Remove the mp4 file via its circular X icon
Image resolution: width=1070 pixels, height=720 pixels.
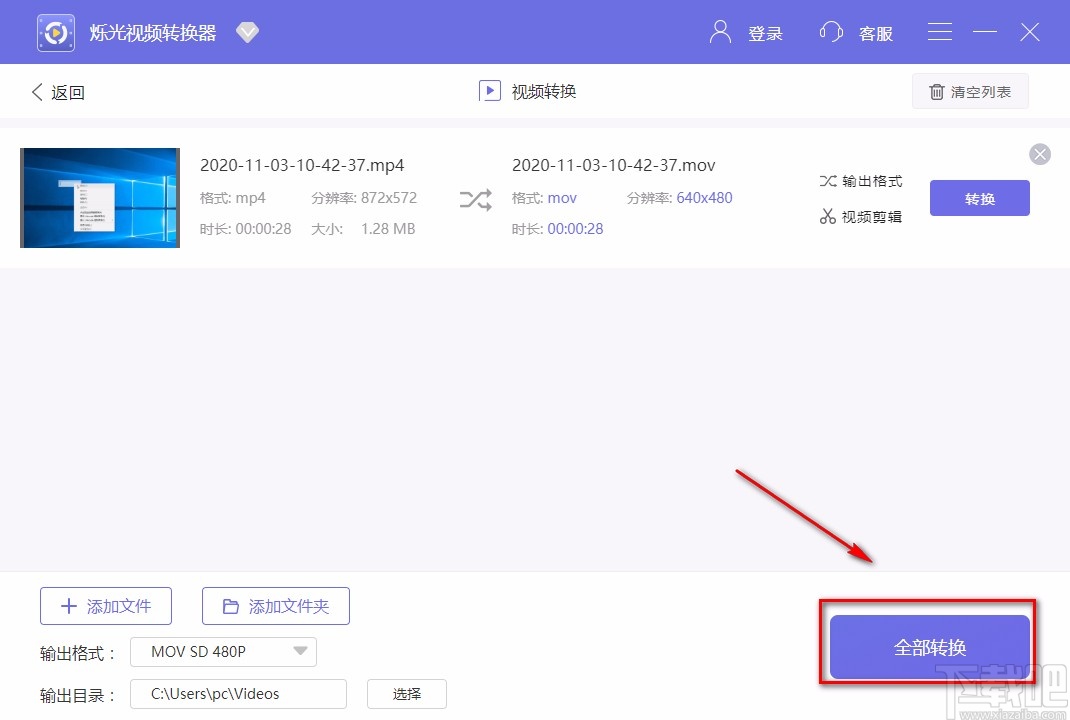coord(1040,154)
